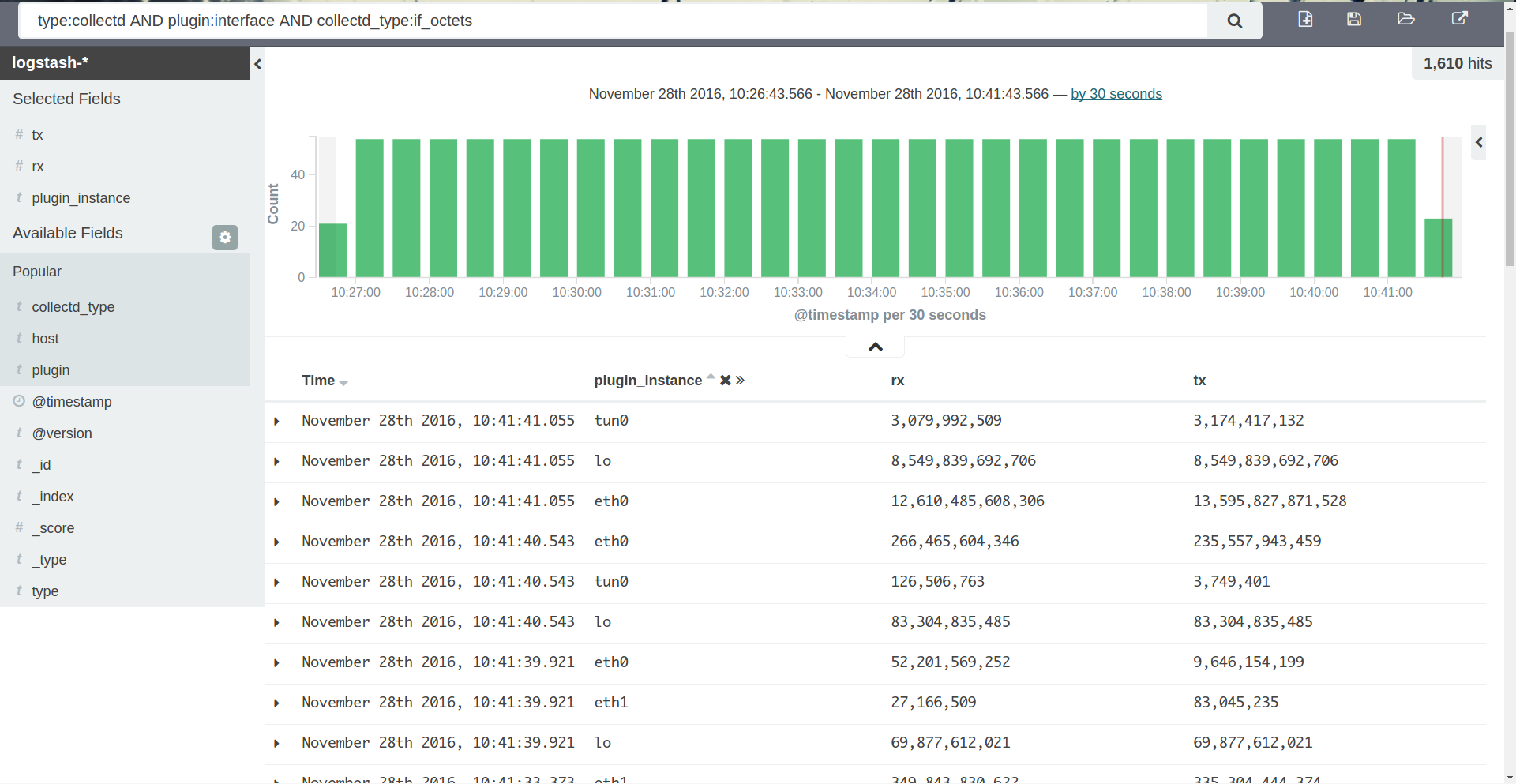Select the collectd_type field in Popular
Image resolution: width=1516 pixels, height=784 pixels.
point(73,307)
